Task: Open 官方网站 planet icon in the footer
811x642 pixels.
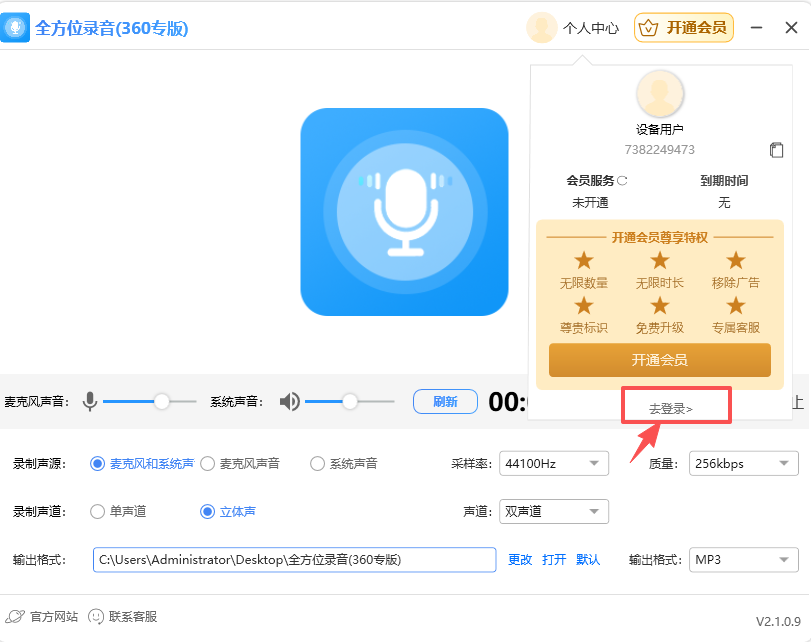Action: click(x=16, y=617)
